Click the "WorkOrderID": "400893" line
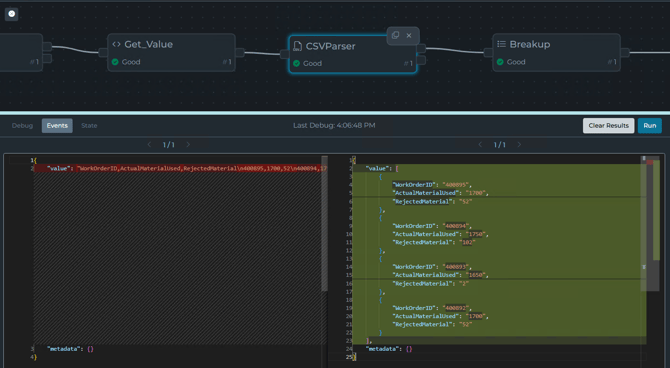670x368 pixels. click(x=432, y=267)
